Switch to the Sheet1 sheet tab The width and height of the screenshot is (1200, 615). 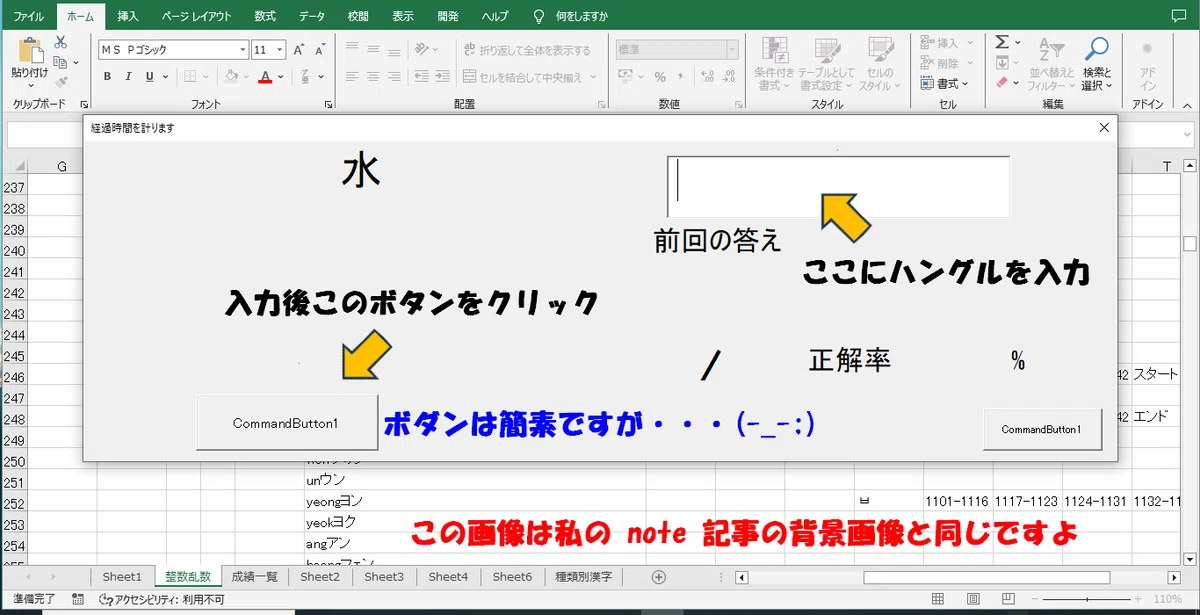[122, 576]
